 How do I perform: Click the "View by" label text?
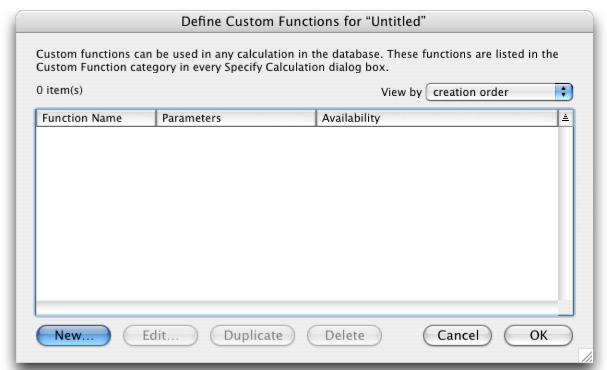click(401, 92)
